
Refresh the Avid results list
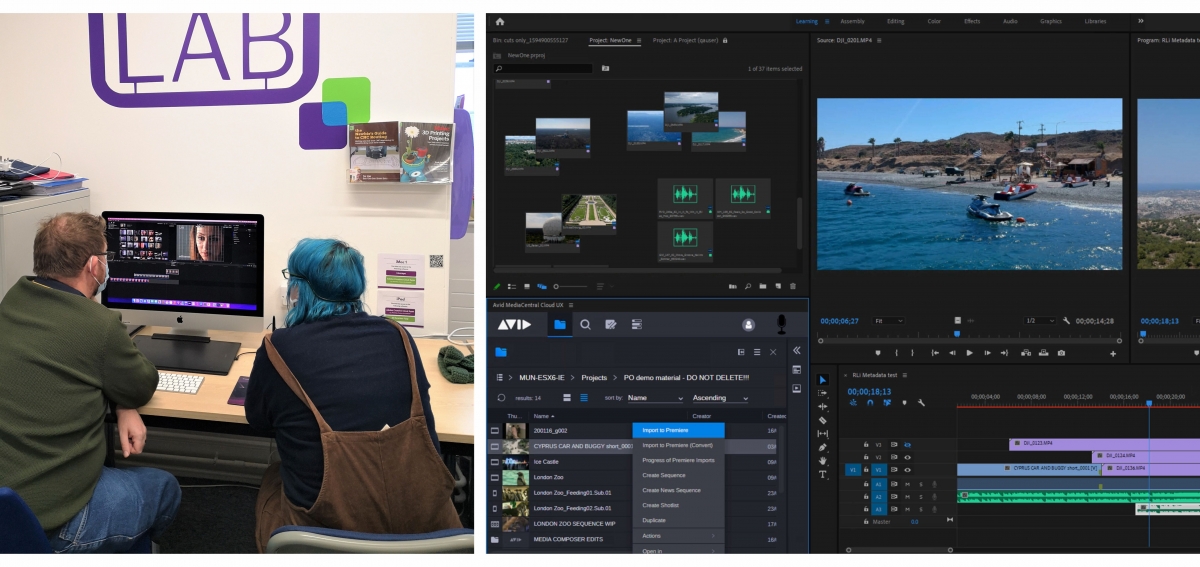pyautogui.click(x=501, y=398)
